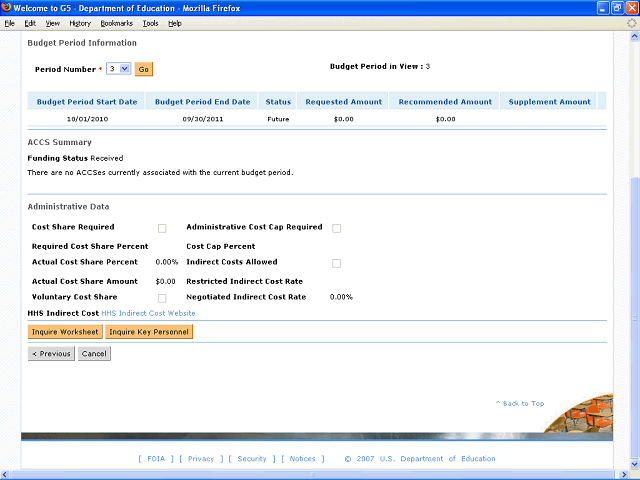
Task: Enable the Indirect Costs Allowed checkbox
Action: (336, 263)
